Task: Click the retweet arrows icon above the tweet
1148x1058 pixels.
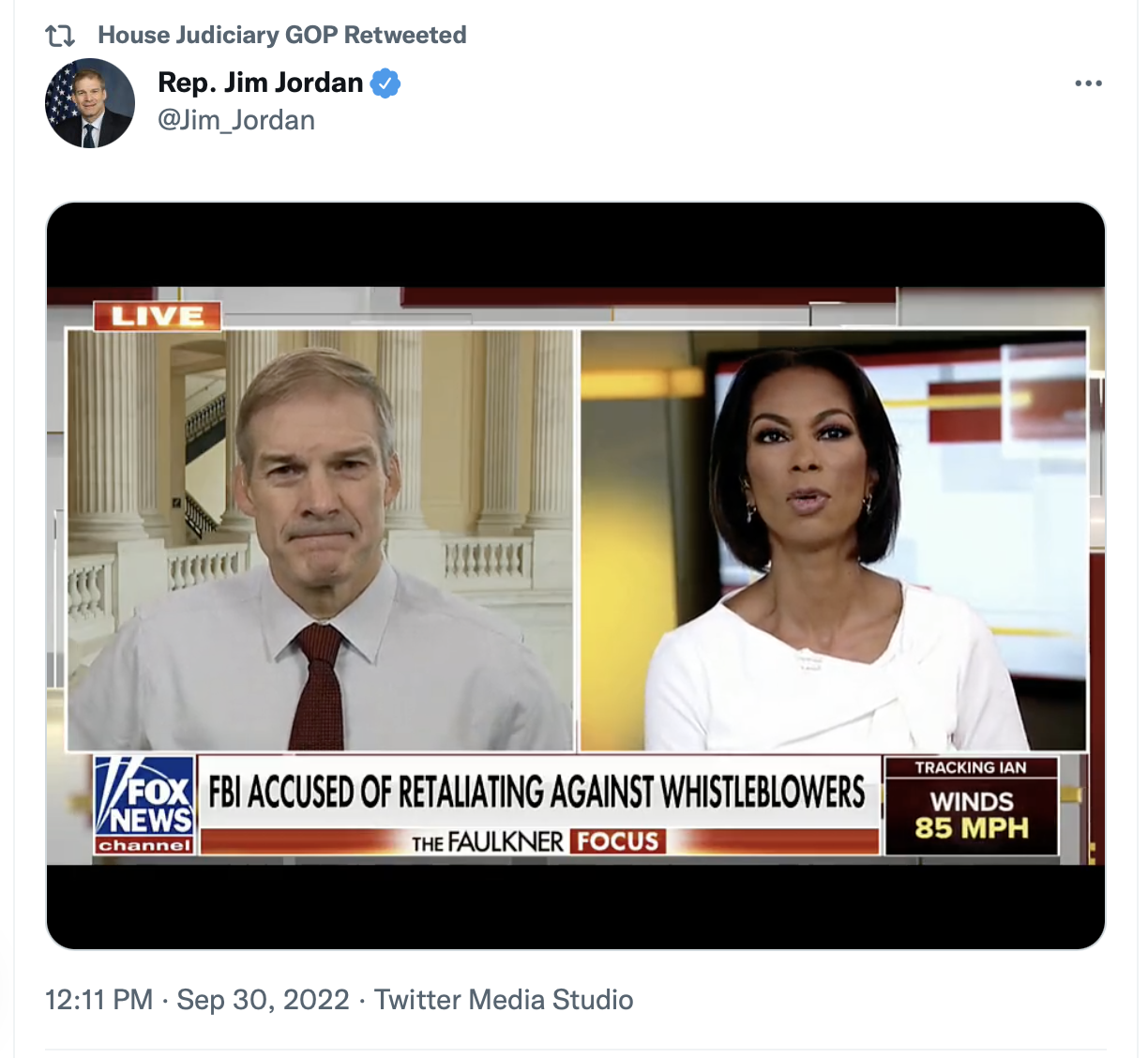Action: coord(60,36)
